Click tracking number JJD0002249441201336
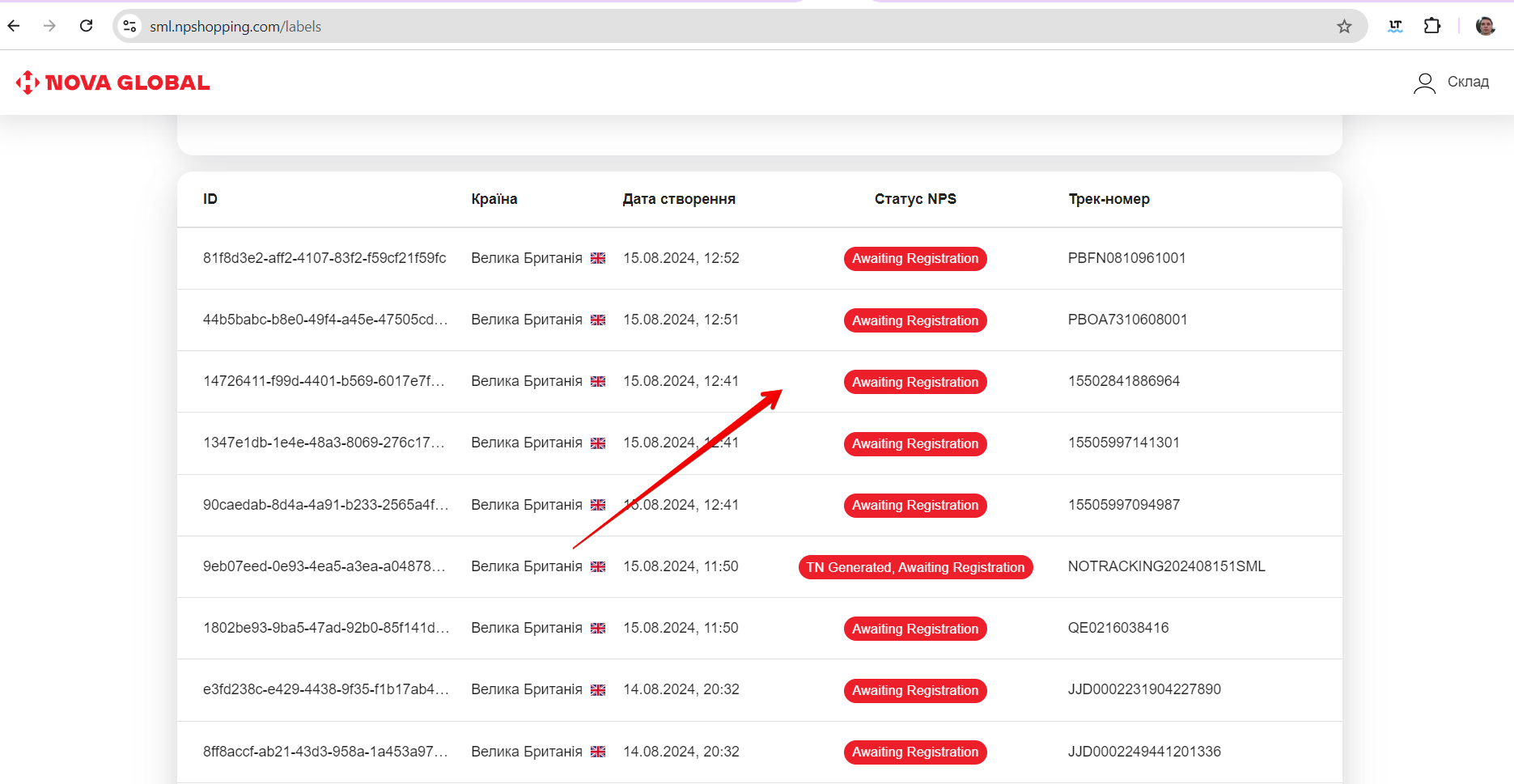Screen dimensions: 1514x784 (x=1144, y=752)
